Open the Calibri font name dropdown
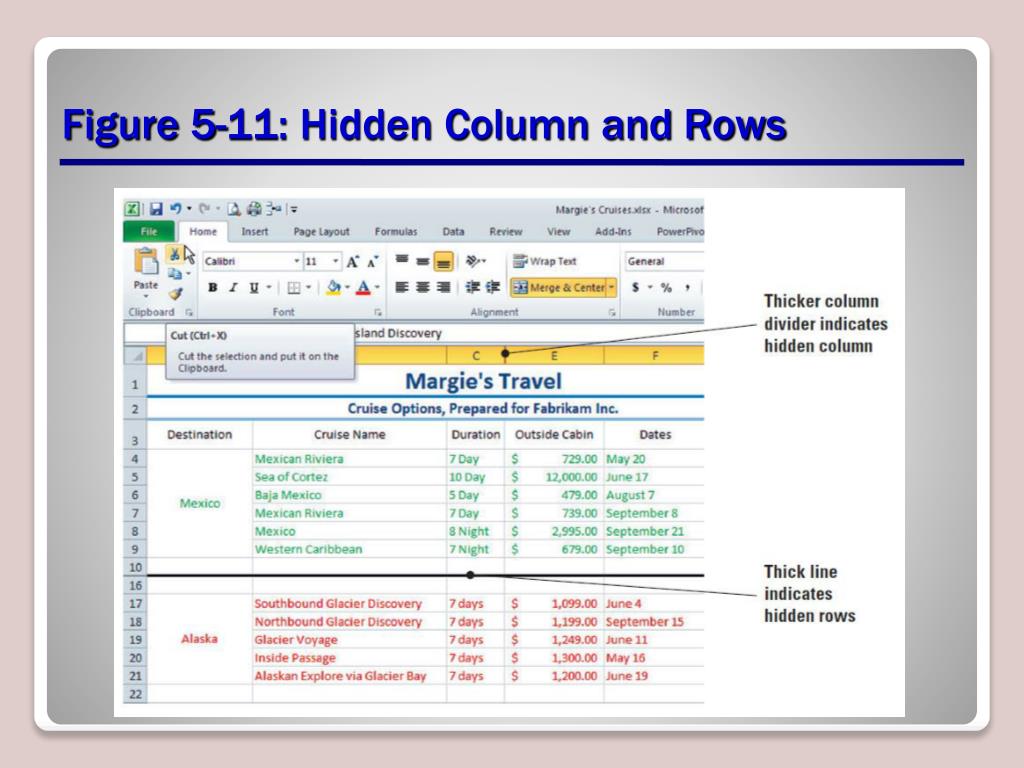 coord(297,261)
